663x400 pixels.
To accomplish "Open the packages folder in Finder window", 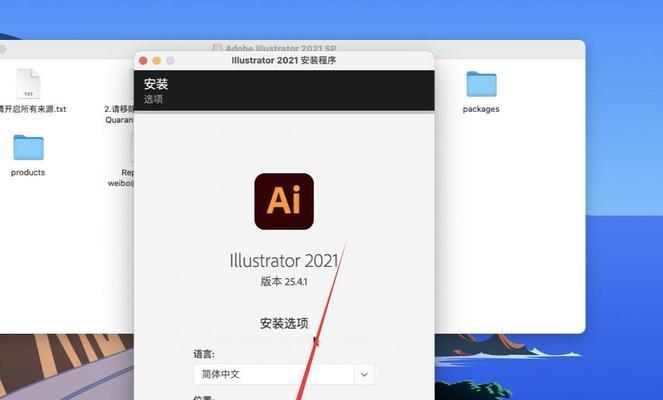I will [481, 84].
